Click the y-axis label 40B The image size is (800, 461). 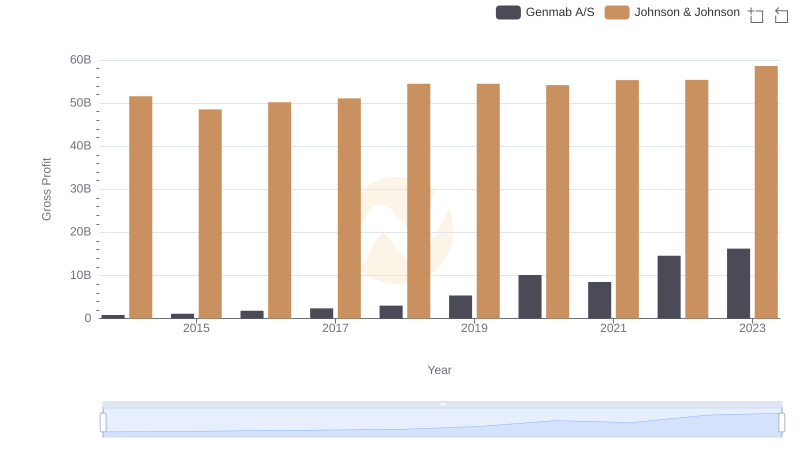point(81,146)
